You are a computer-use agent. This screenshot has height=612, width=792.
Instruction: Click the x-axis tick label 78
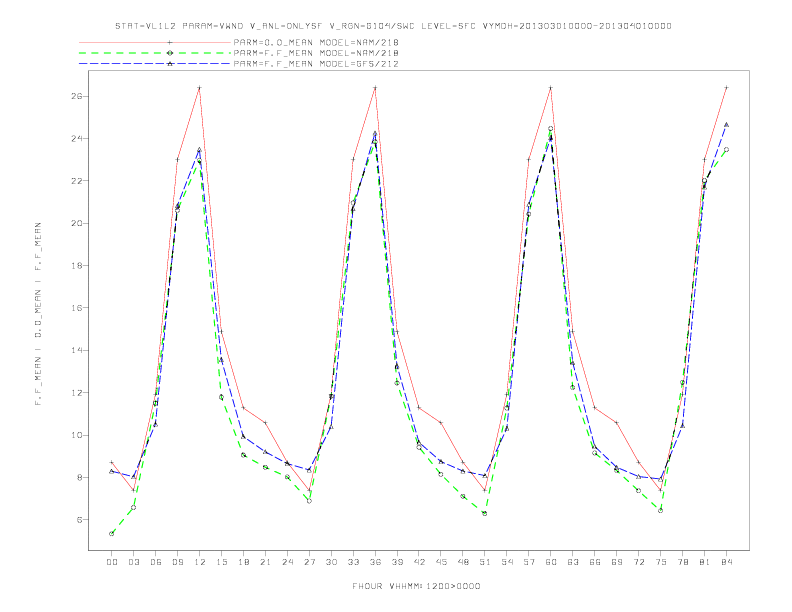click(682, 562)
